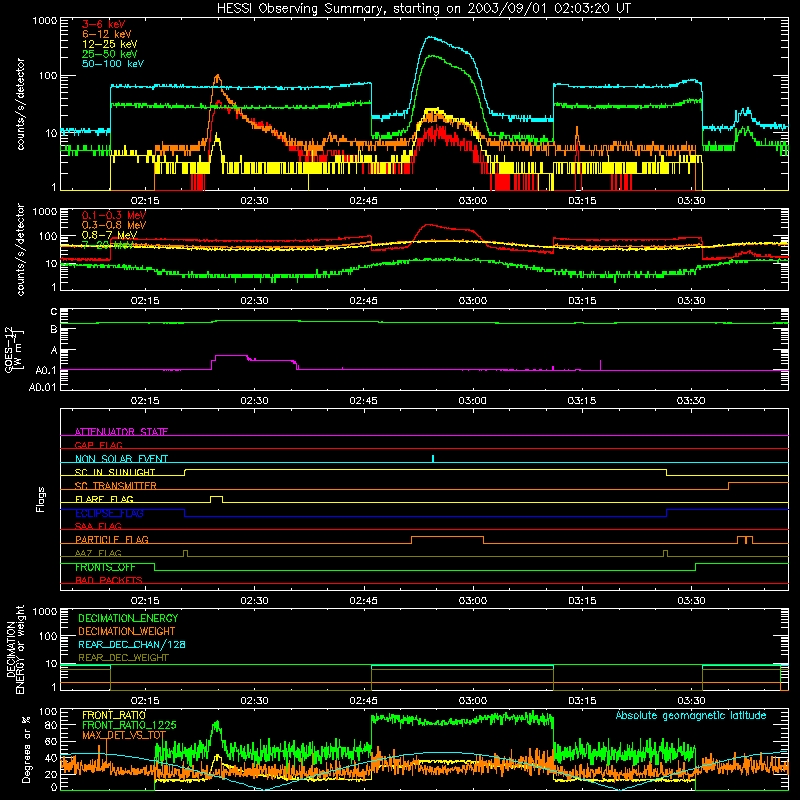This screenshot has height=800, width=800.
Task: Click the 'DECIMATION ENERGY or weight' axis label
Action: point(15,649)
